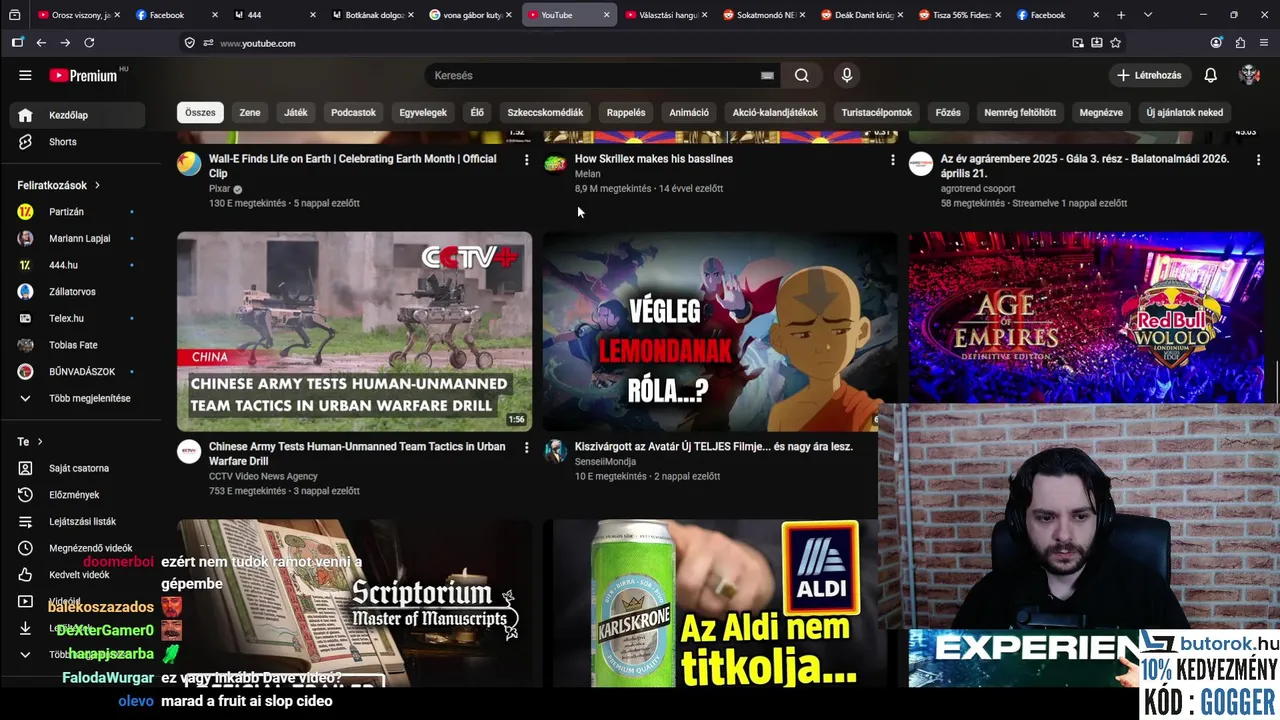Click the search magnifier button
This screenshot has height=720, width=1280.
pyautogui.click(x=802, y=75)
